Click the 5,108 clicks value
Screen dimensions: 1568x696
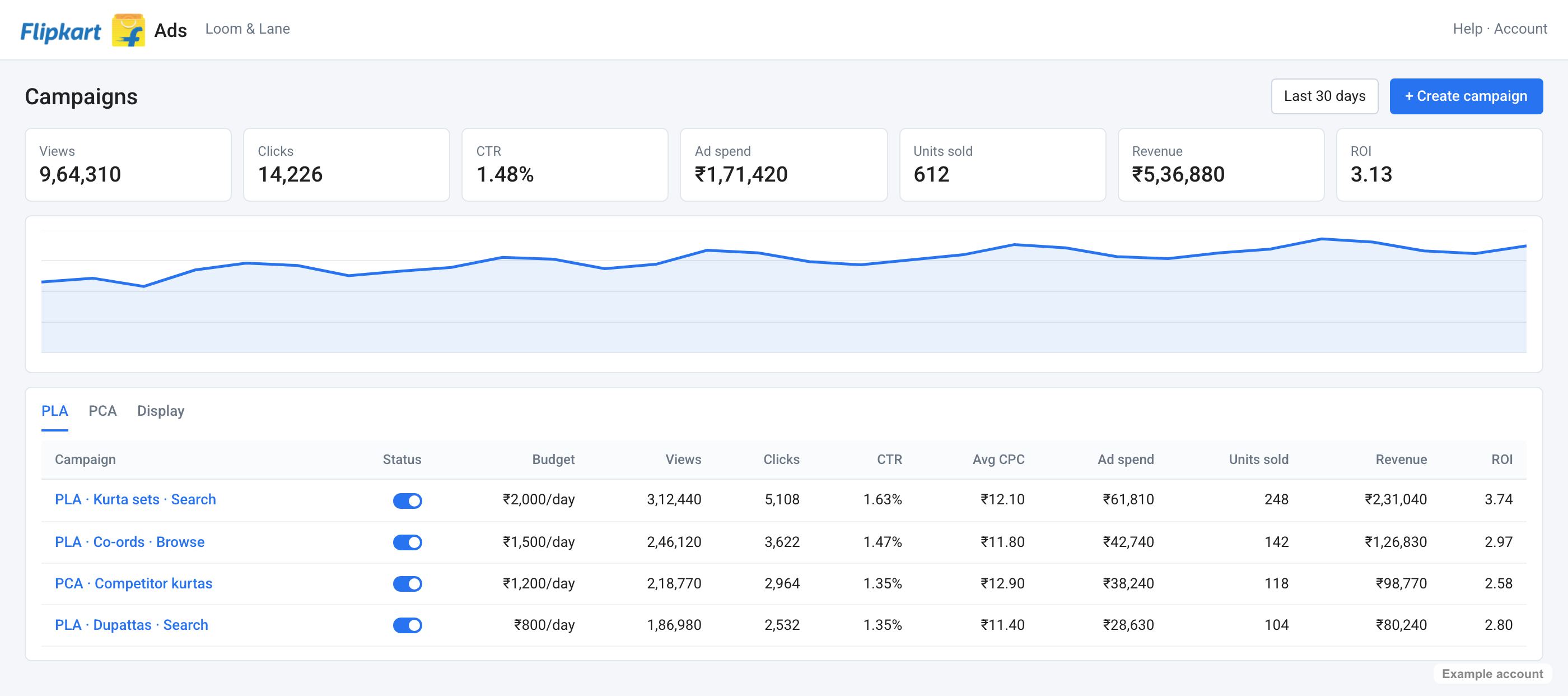tap(782, 499)
